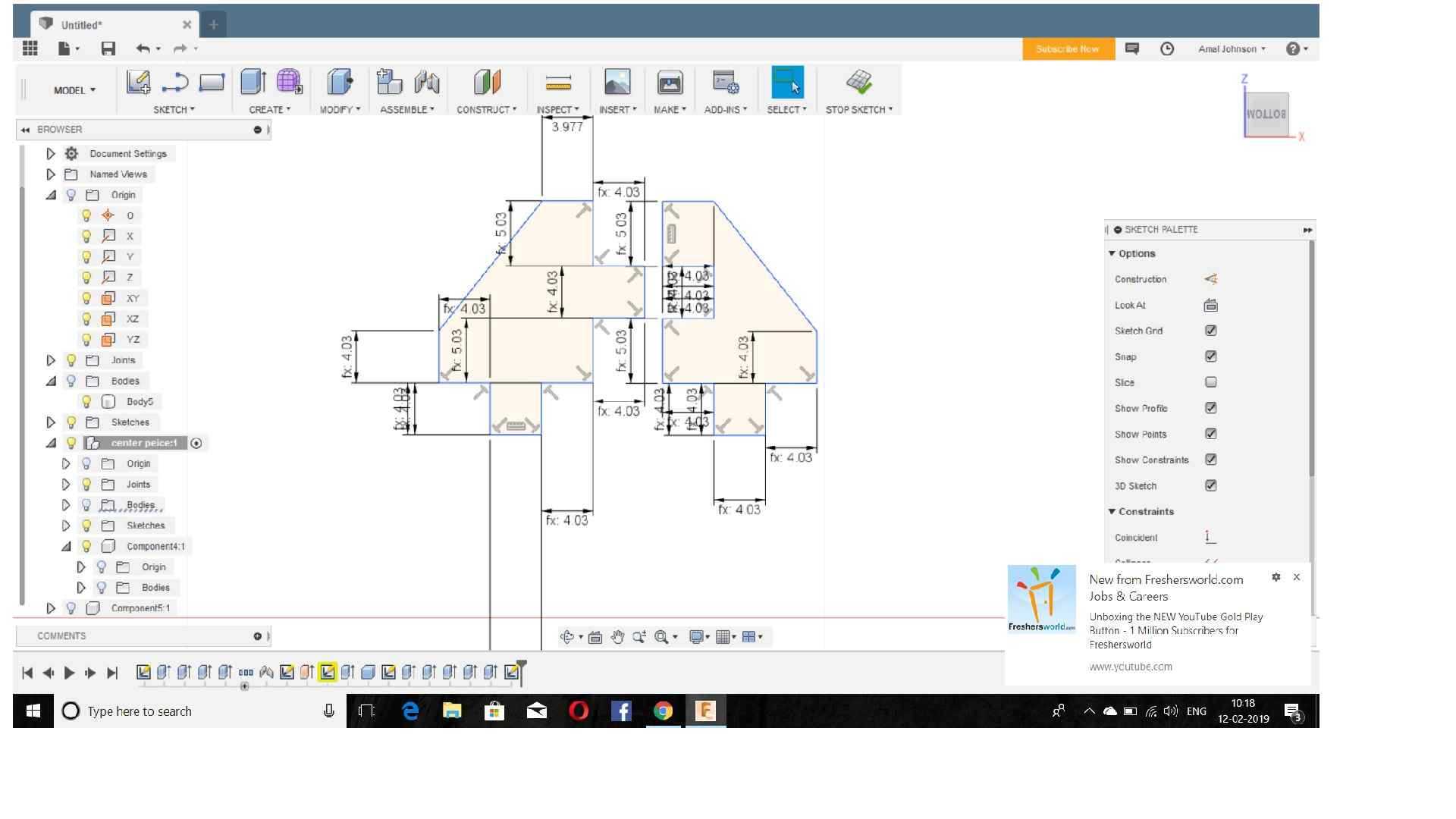The width and height of the screenshot is (1456, 819).
Task: Click the Select tool icon
Action: click(787, 82)
